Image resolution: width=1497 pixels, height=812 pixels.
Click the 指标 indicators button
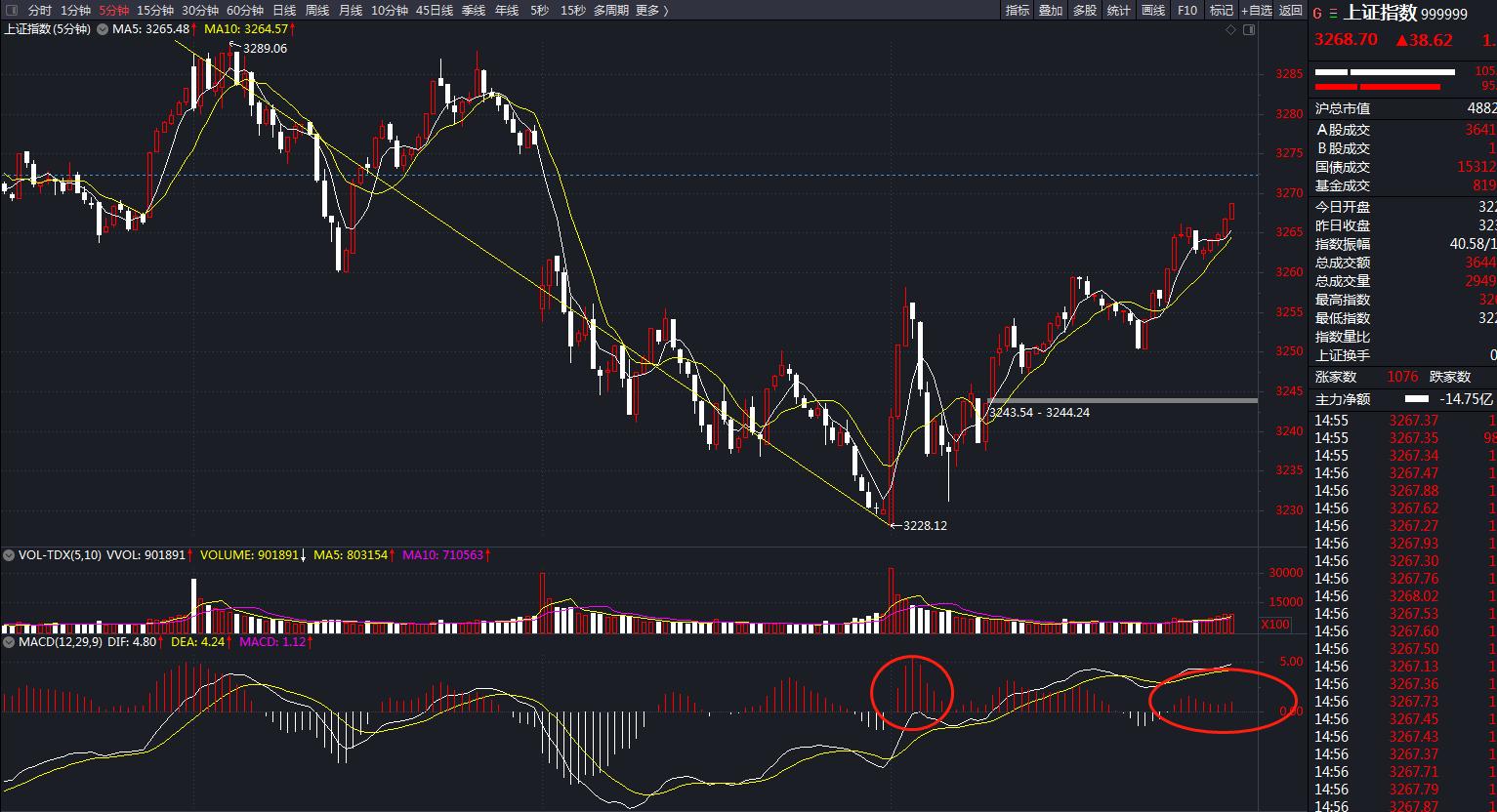point(1018,11)
